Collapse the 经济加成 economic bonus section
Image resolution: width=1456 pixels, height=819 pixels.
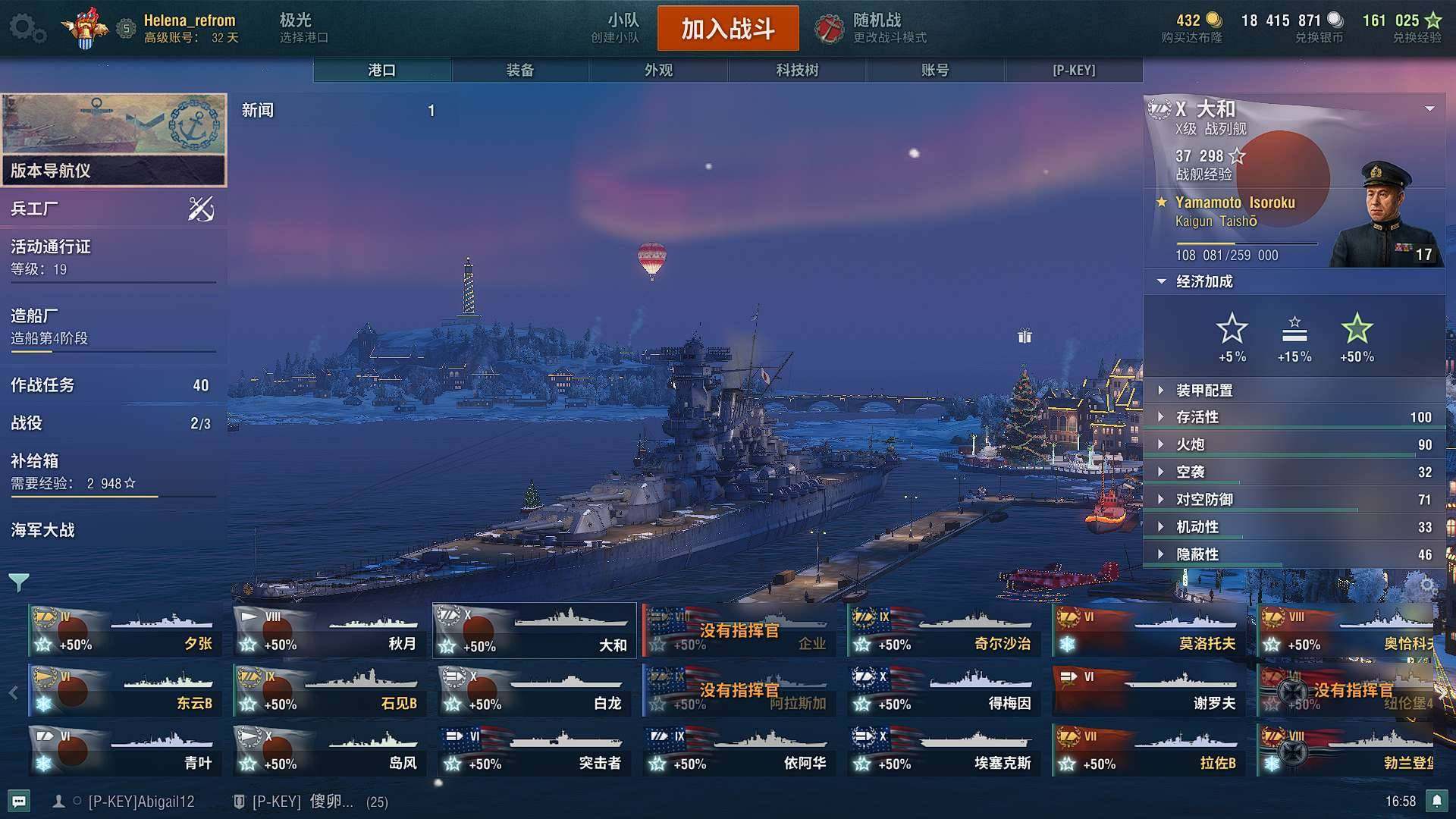click(1161, 281)
